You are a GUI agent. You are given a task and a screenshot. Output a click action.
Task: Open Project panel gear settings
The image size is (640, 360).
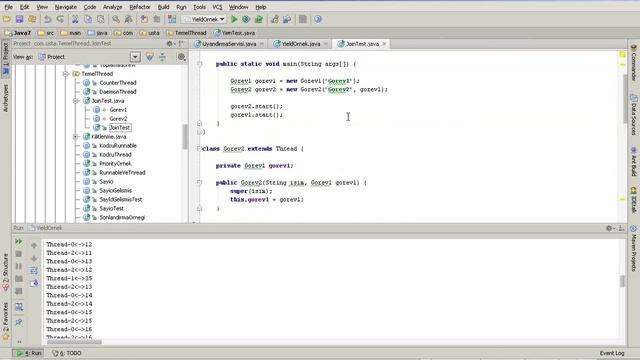tap(170, 44)
